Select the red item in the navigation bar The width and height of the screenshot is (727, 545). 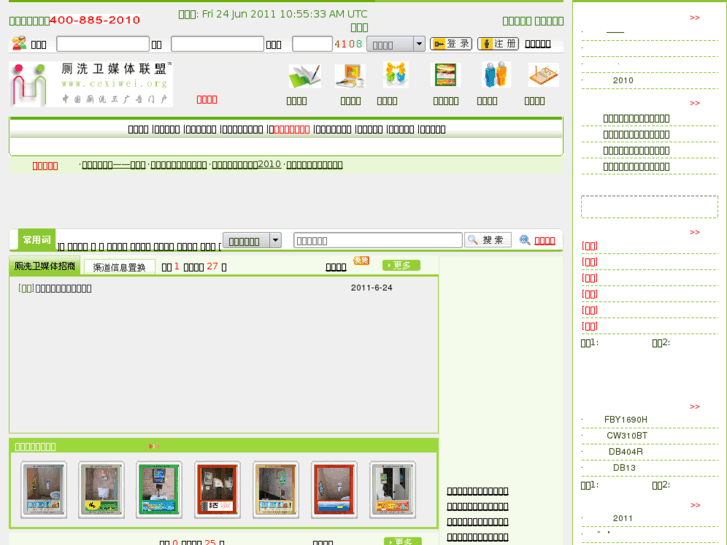pos(292,129)
